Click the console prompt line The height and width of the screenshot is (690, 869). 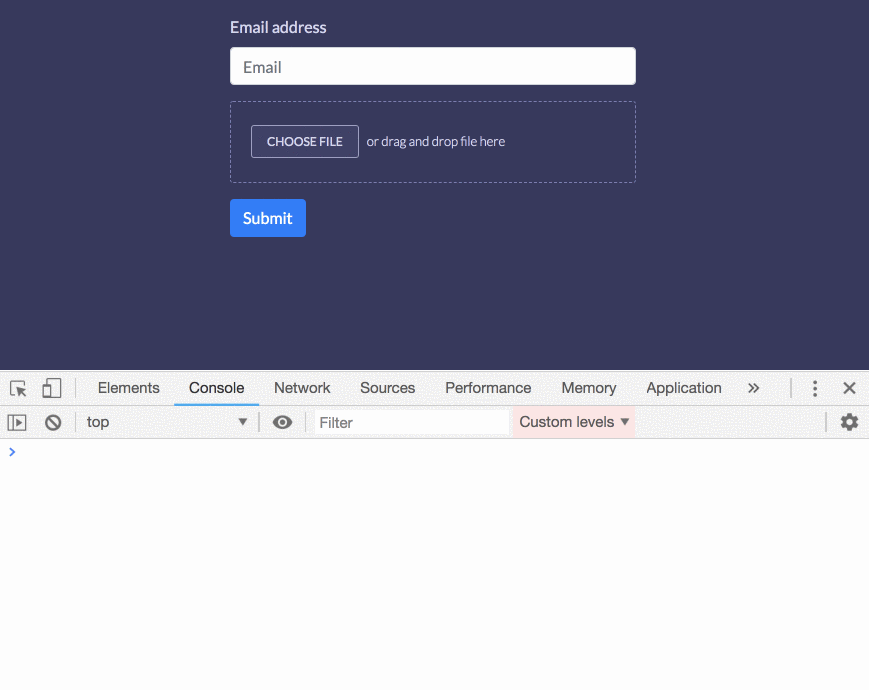pos(434,452)
